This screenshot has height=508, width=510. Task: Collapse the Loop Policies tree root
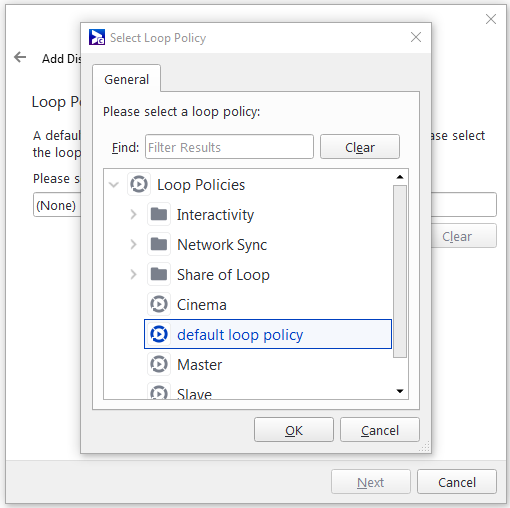click(x=114, y=184)
